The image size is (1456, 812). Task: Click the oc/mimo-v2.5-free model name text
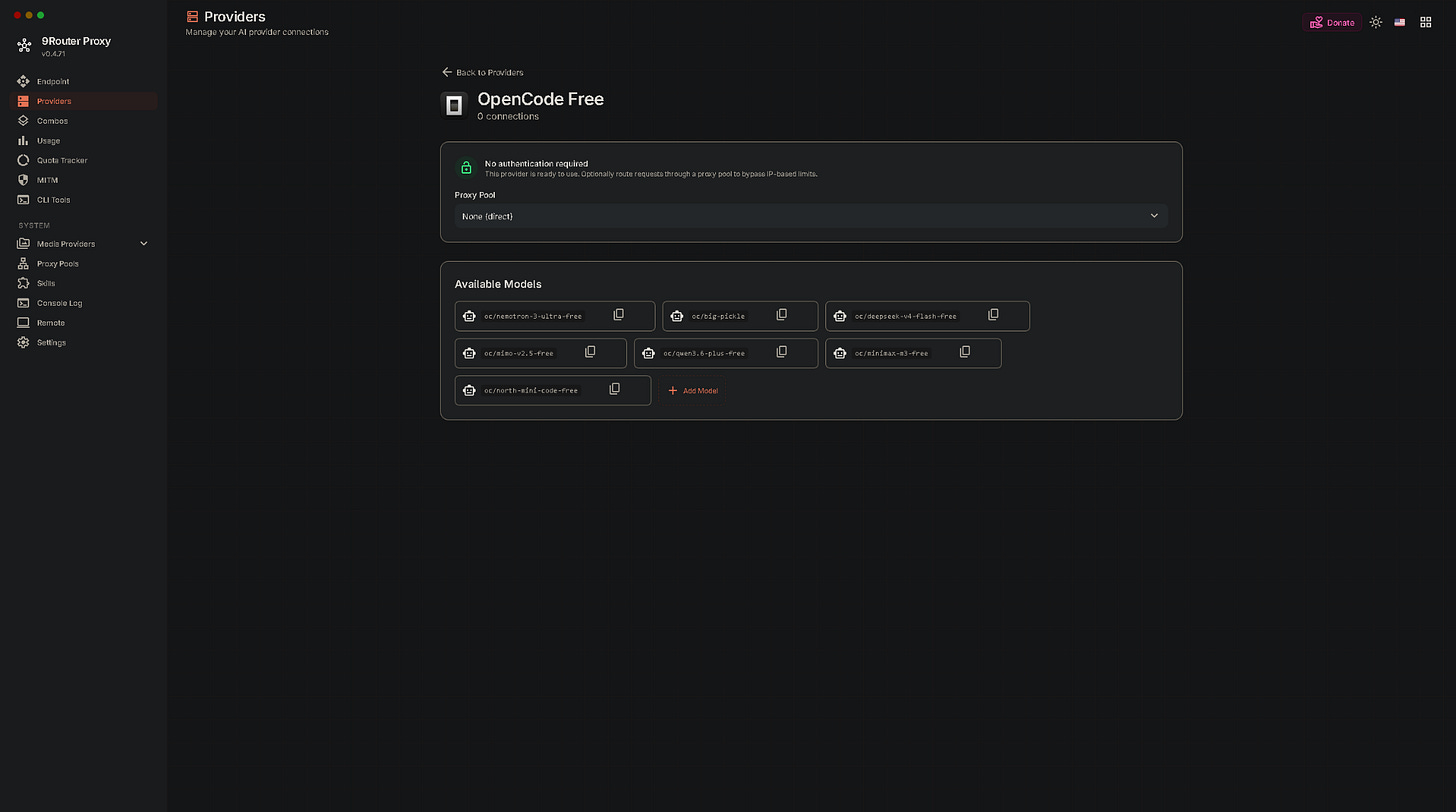pyautogui.click(x=519, y=353)
